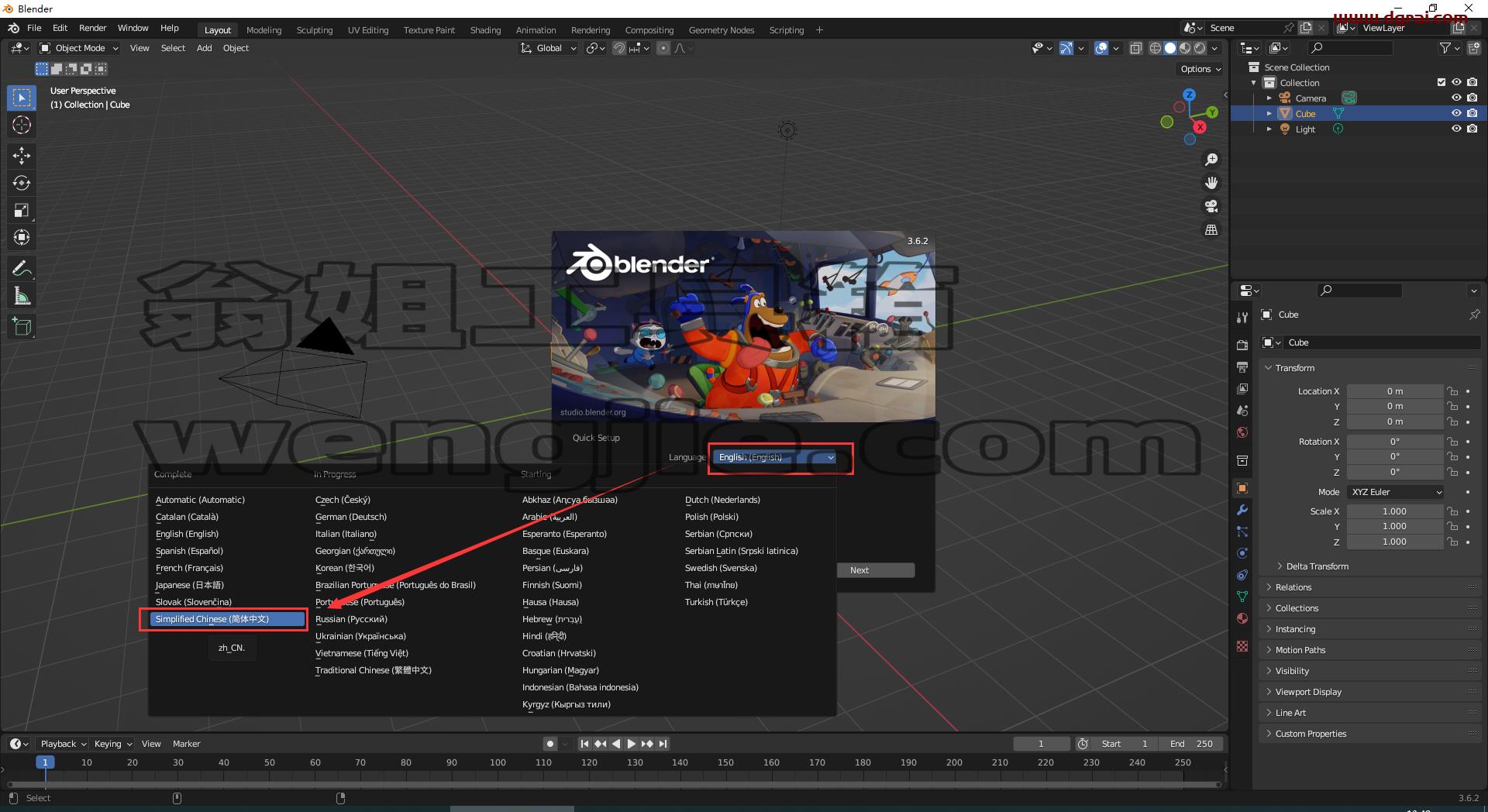
Task: Switch to Wireframe viewport shading
Action: point(1155,48)
